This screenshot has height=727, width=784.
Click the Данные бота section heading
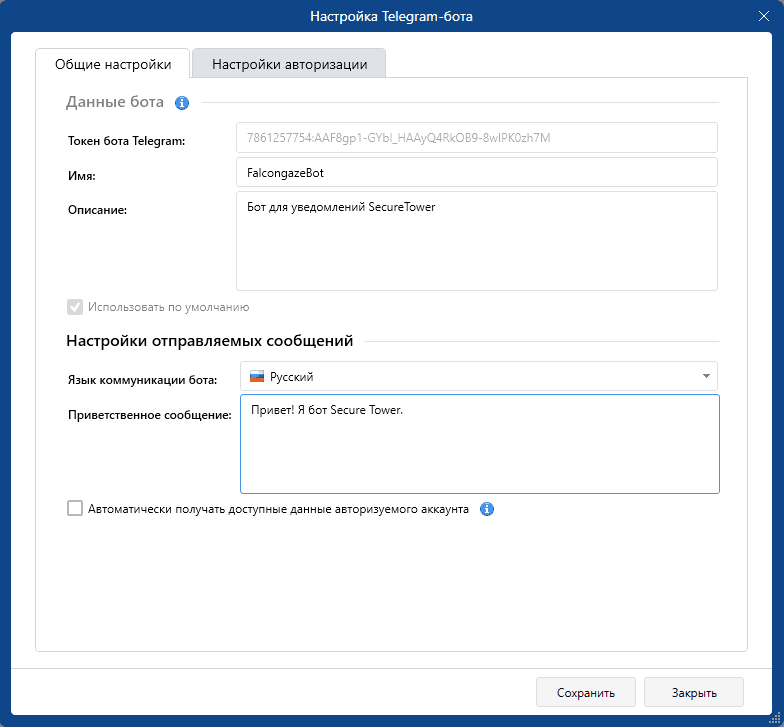(115, 102)
